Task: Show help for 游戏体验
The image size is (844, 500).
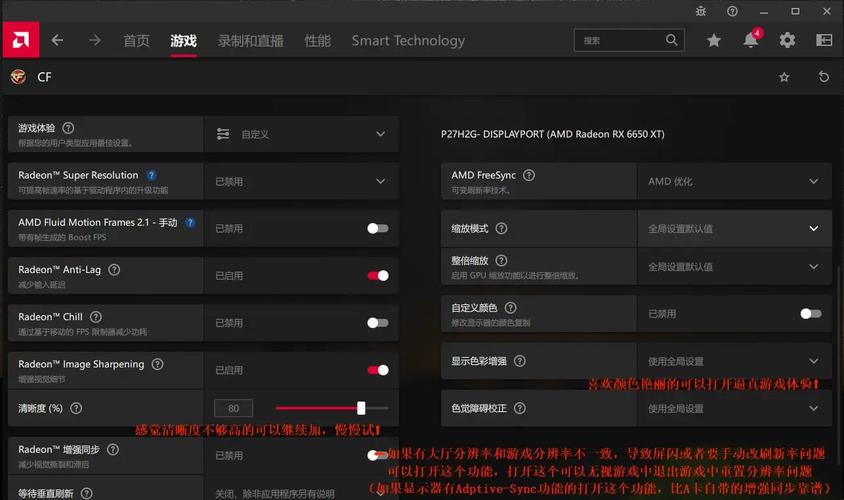Action: [68, 128]
